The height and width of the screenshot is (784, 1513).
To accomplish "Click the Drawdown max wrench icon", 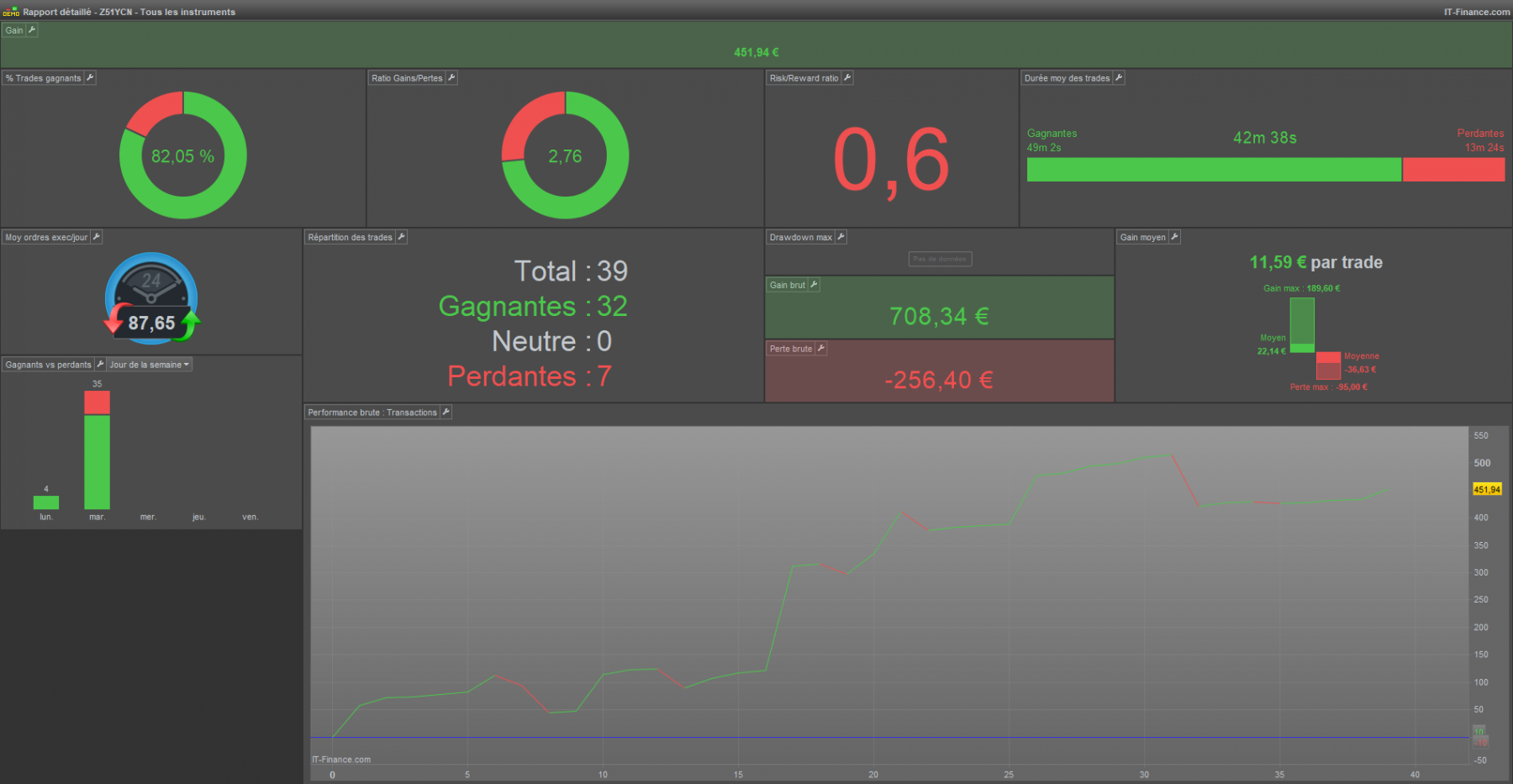I will tap(841, 238).
